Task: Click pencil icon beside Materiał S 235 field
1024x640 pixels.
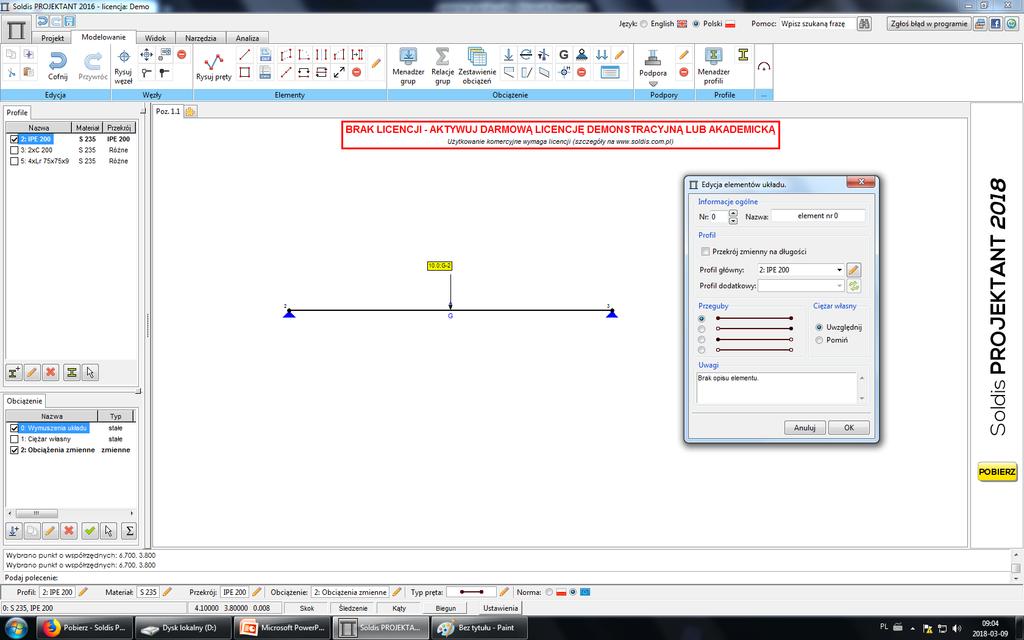Action: (167, 592)
